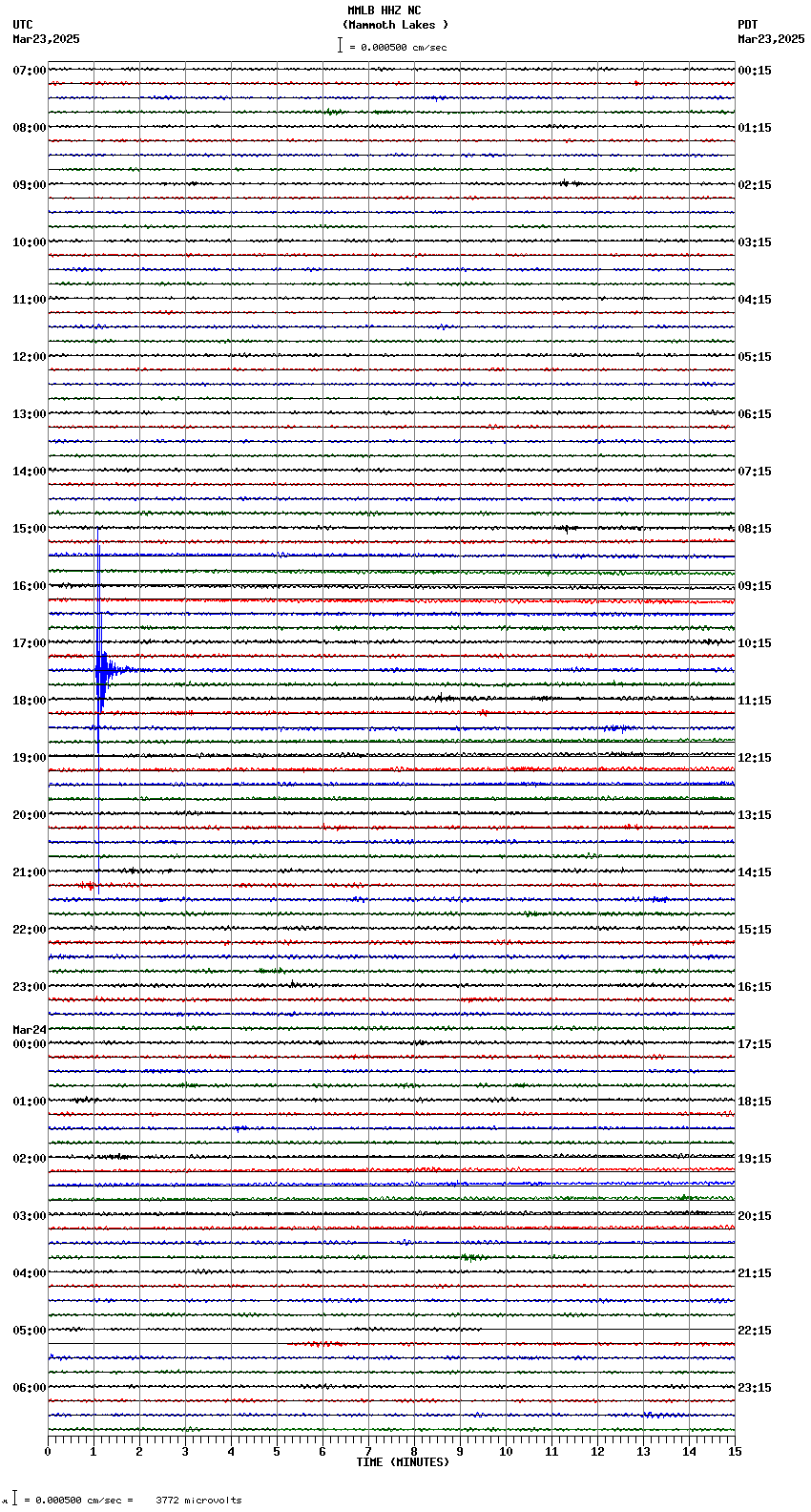Click the scale legend 0.000500 cm/sec at top

point(392,47)
